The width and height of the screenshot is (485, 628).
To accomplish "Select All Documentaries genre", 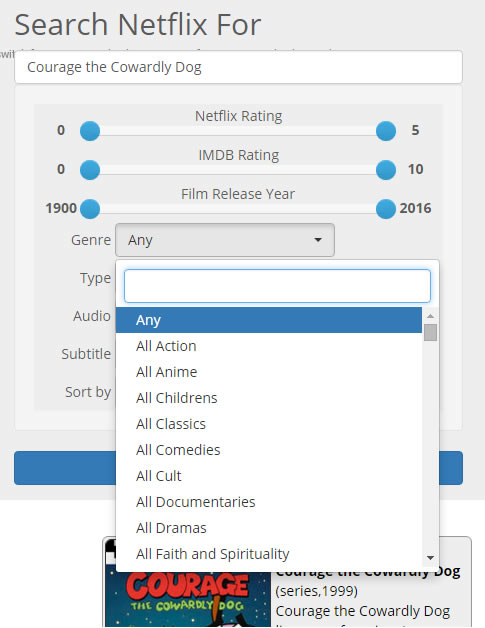I will 269,502.
